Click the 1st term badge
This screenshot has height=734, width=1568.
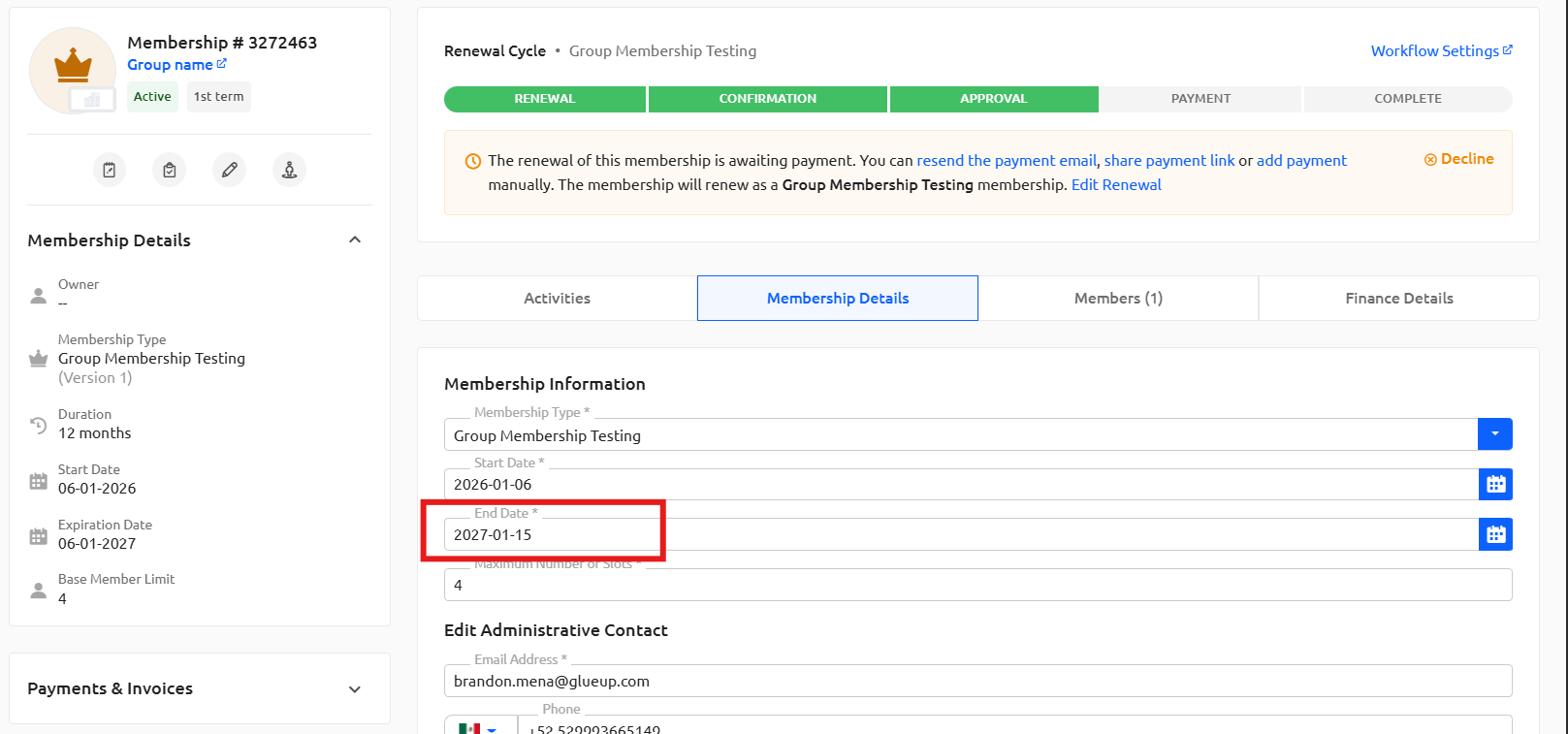click(x=219, y=97)
